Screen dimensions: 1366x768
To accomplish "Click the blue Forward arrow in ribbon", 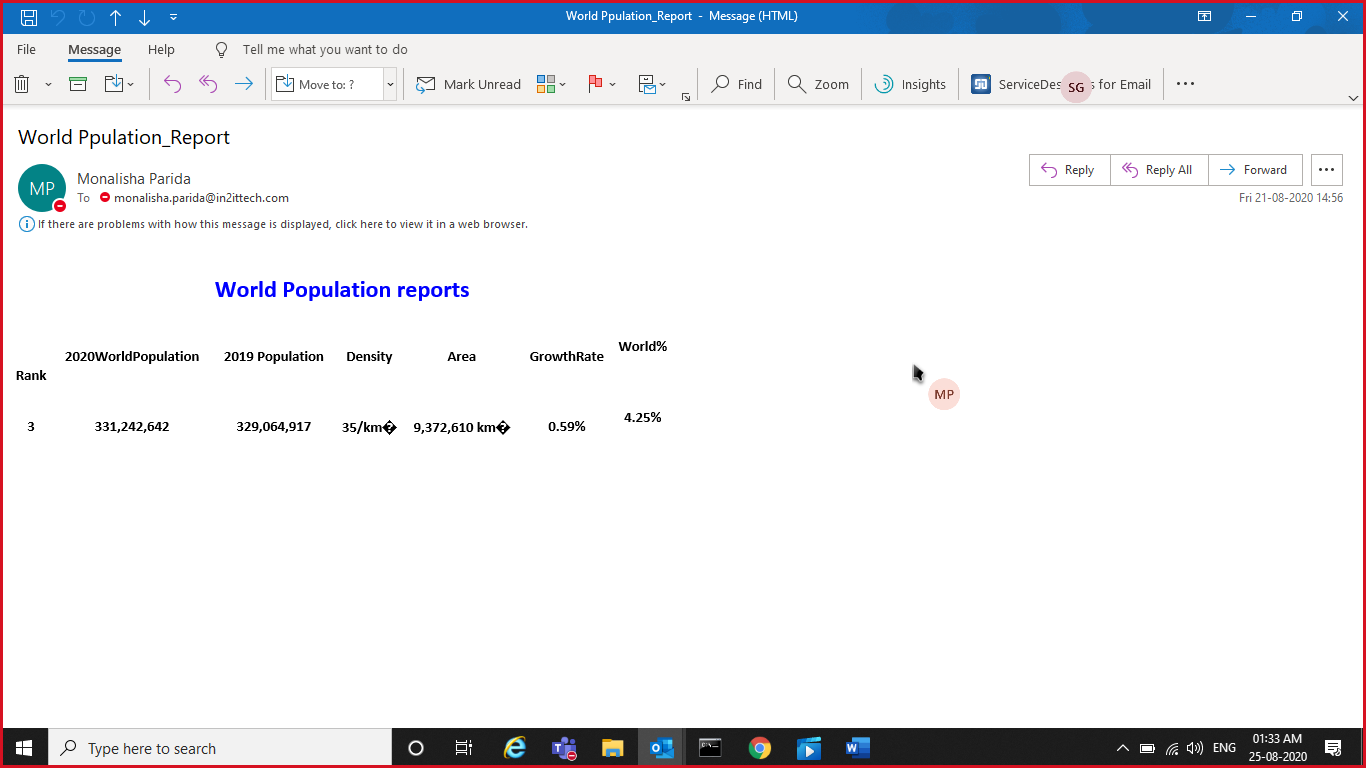I will [243, 84].
